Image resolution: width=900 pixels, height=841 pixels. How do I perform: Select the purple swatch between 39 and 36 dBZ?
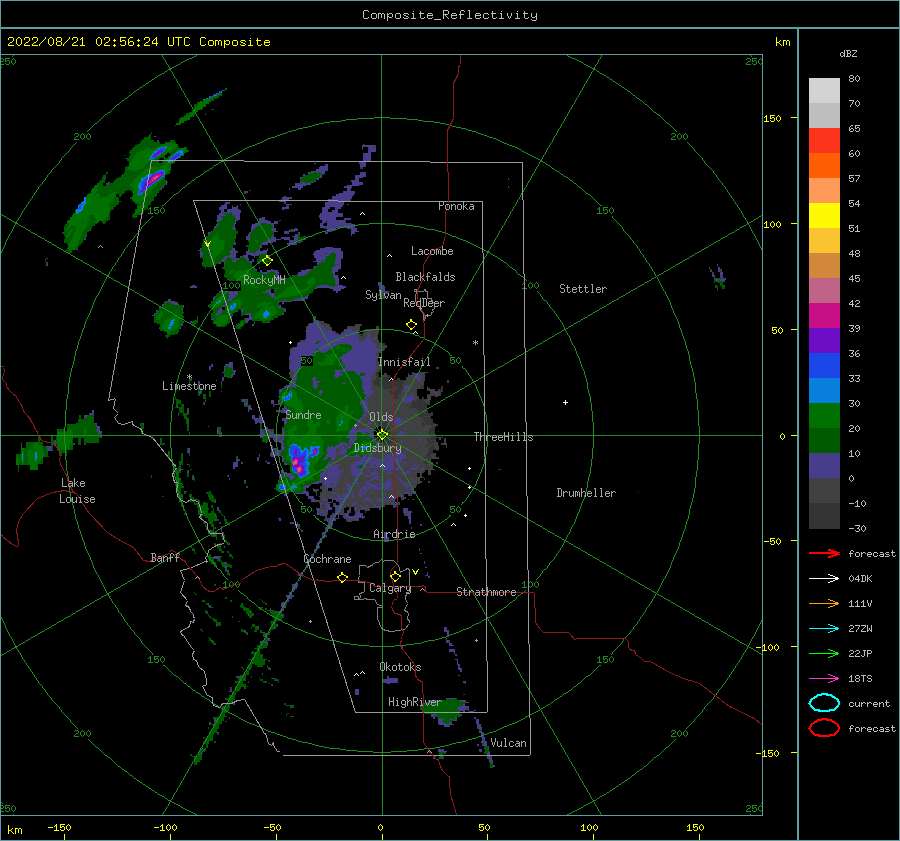824,341
